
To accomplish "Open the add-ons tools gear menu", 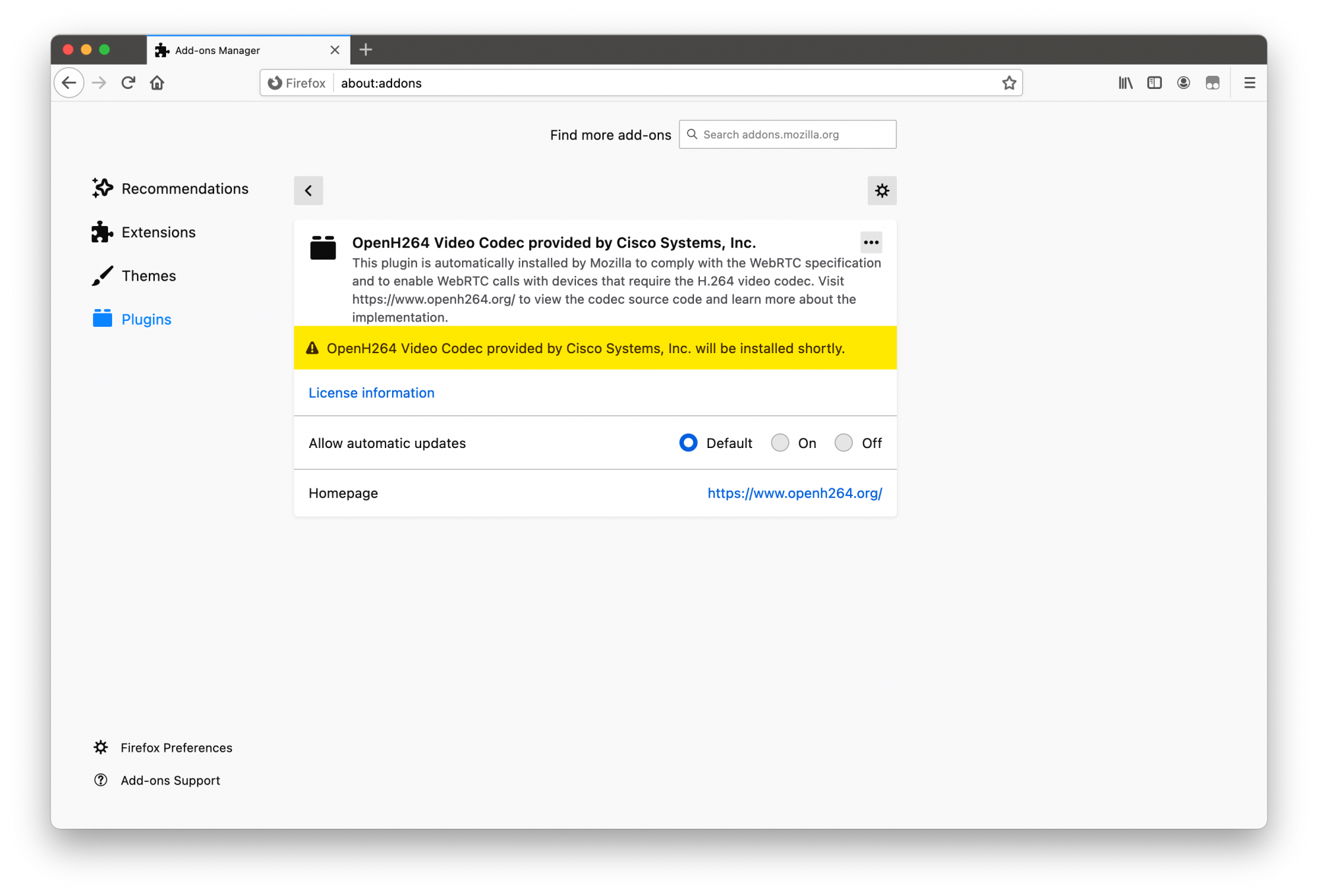I will 882,191.
